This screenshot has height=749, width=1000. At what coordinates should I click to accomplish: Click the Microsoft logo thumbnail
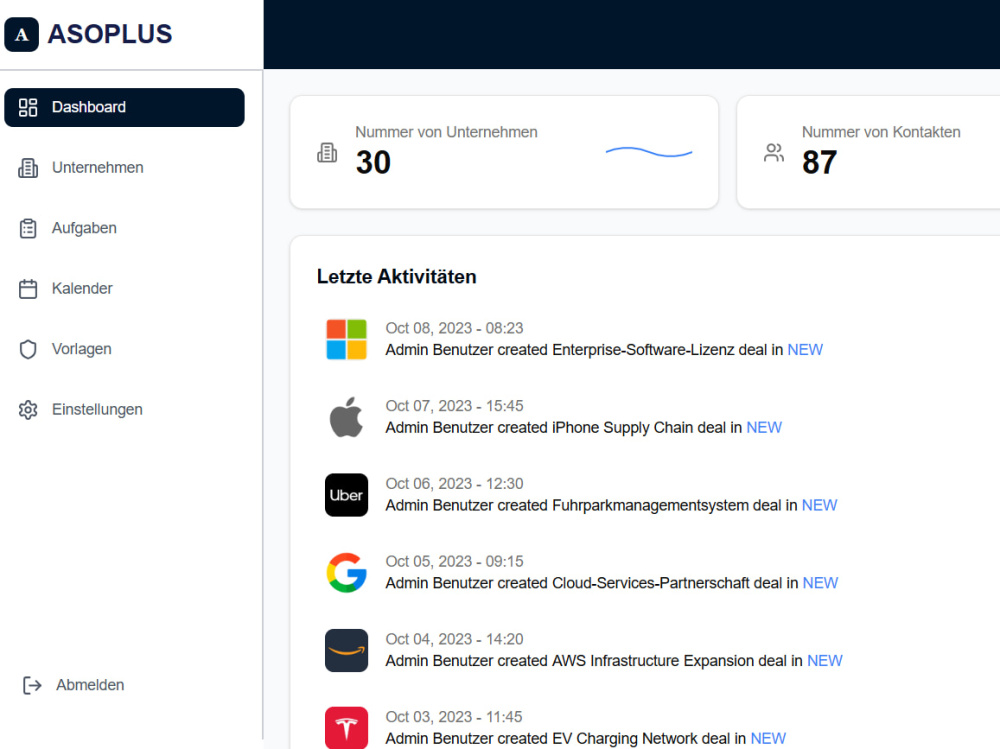346,339
